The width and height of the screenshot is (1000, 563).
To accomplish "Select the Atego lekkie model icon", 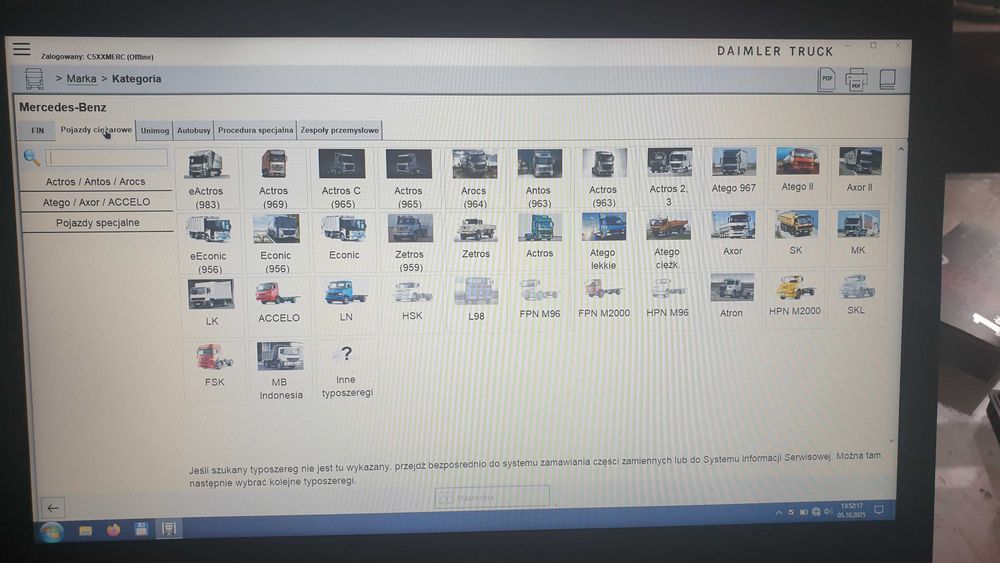I will tap(603, 226).
